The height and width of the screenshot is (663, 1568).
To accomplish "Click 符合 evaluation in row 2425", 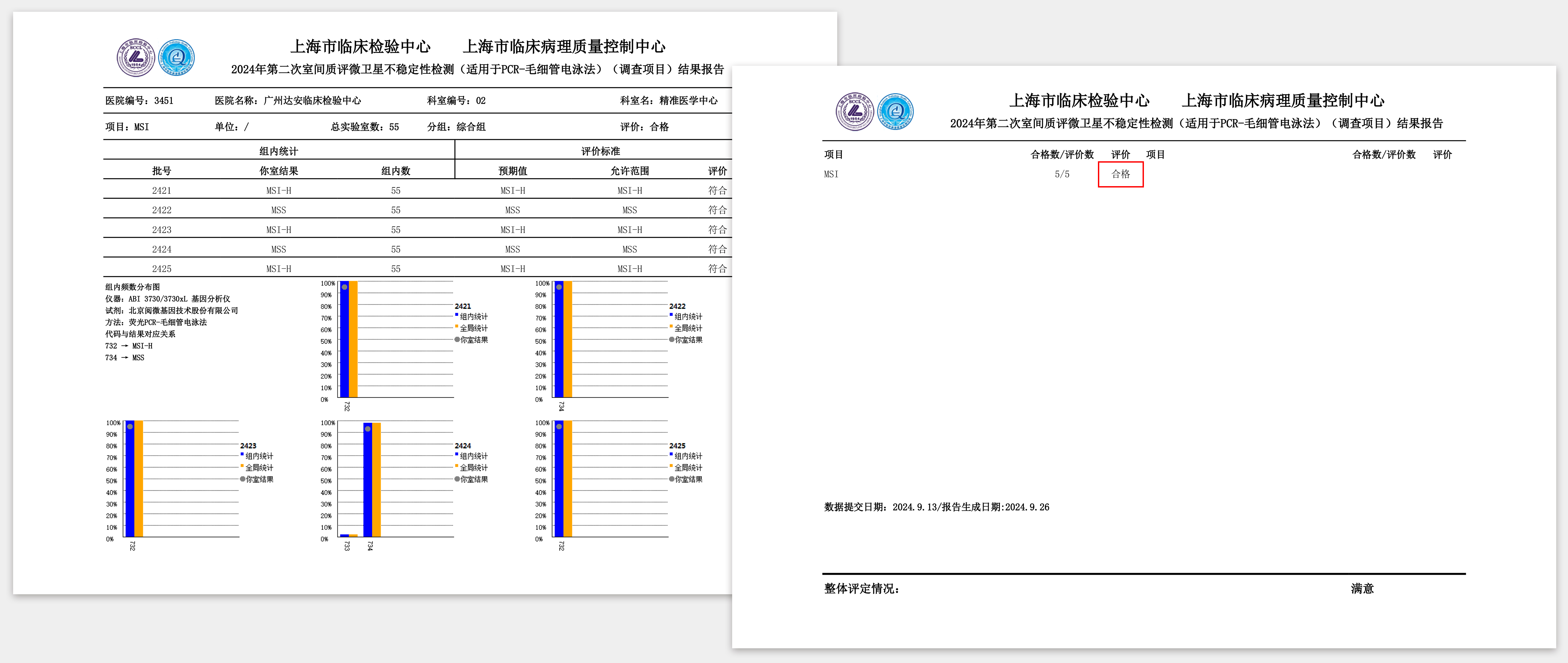I will [x=717, y=269].
